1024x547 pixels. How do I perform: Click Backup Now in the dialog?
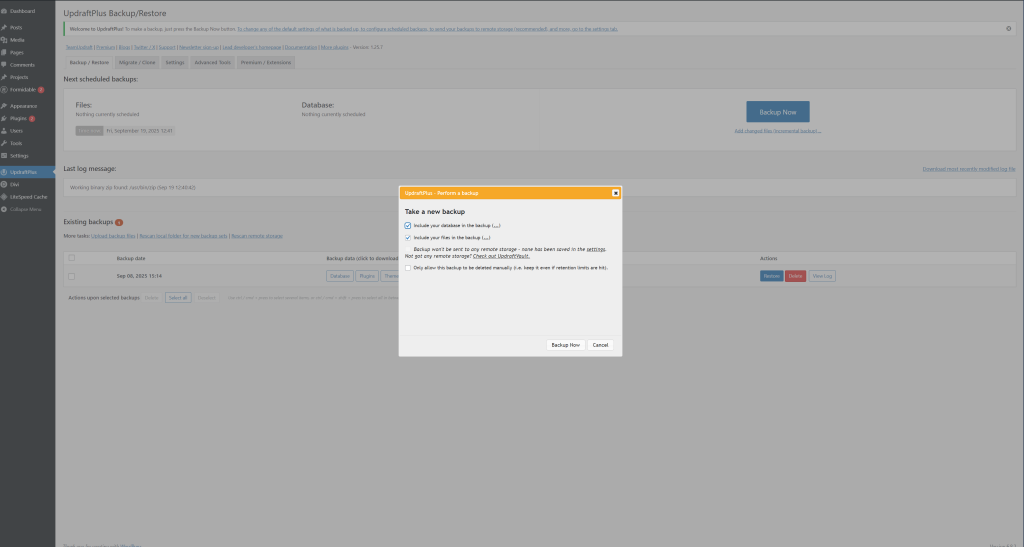[565, 344]
